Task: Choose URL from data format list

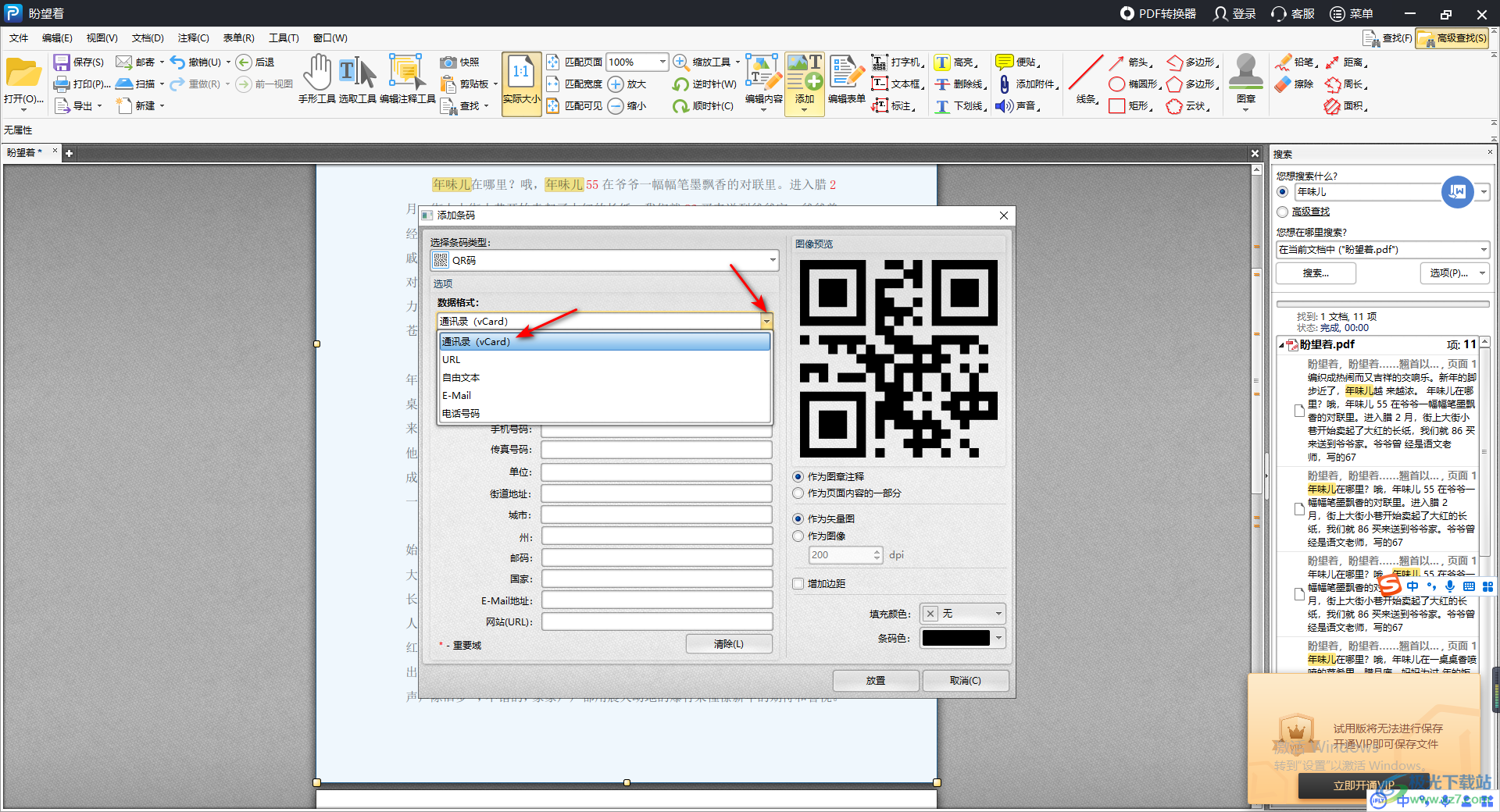Action: coord(605,360)
